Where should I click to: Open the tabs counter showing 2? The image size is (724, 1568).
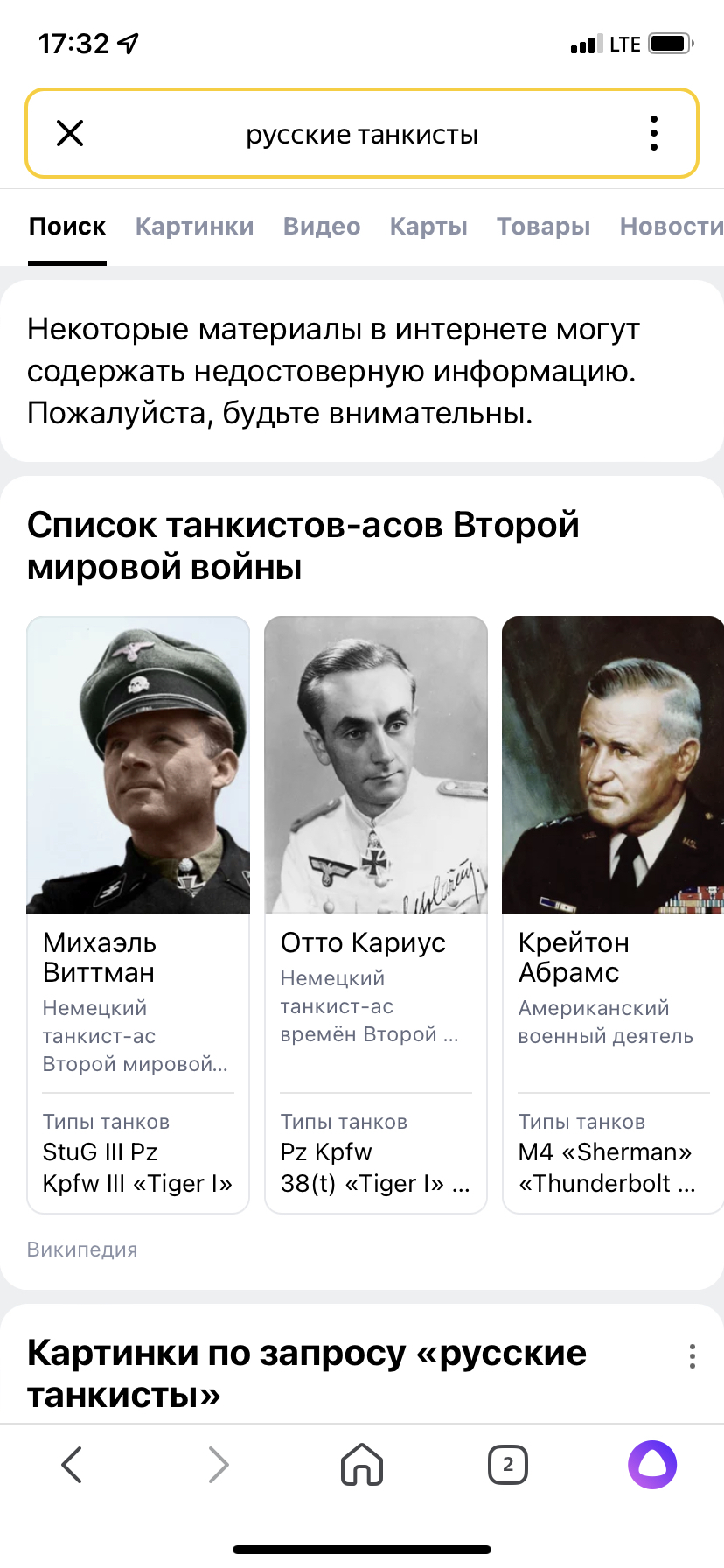click(507, 1464)
